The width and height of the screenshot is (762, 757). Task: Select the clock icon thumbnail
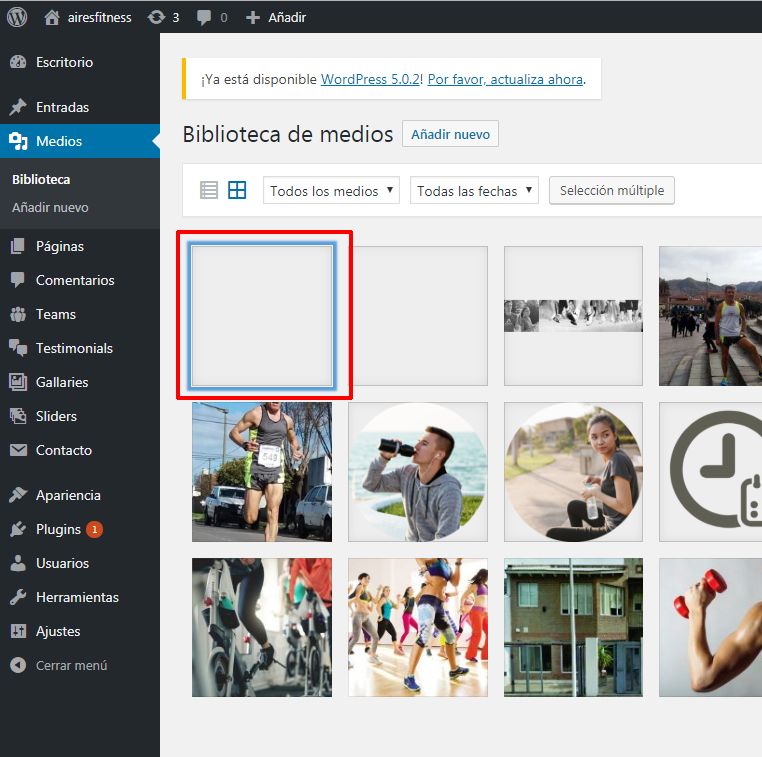[x=710, y=472]
